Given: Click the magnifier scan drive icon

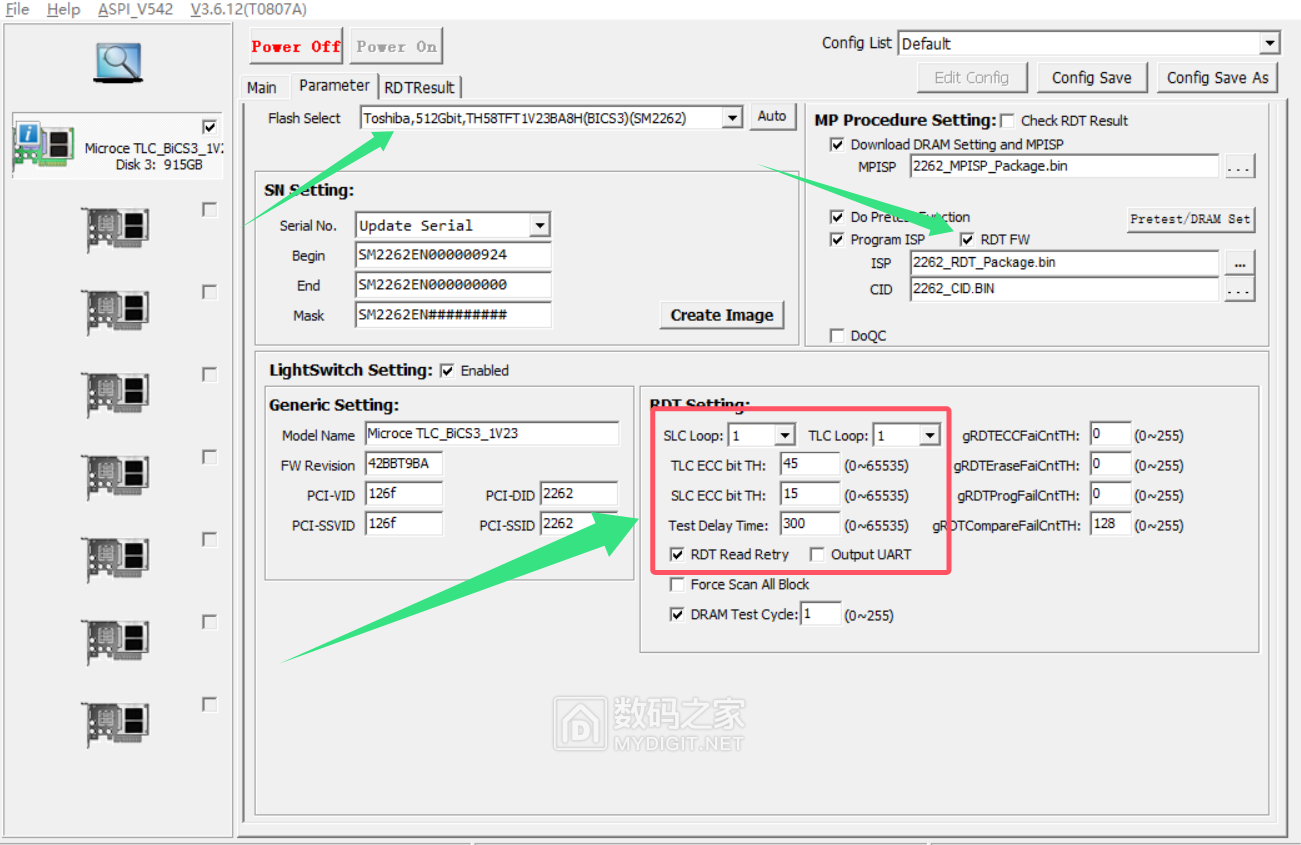Looking at the screenshot, I should pos(117,62).
